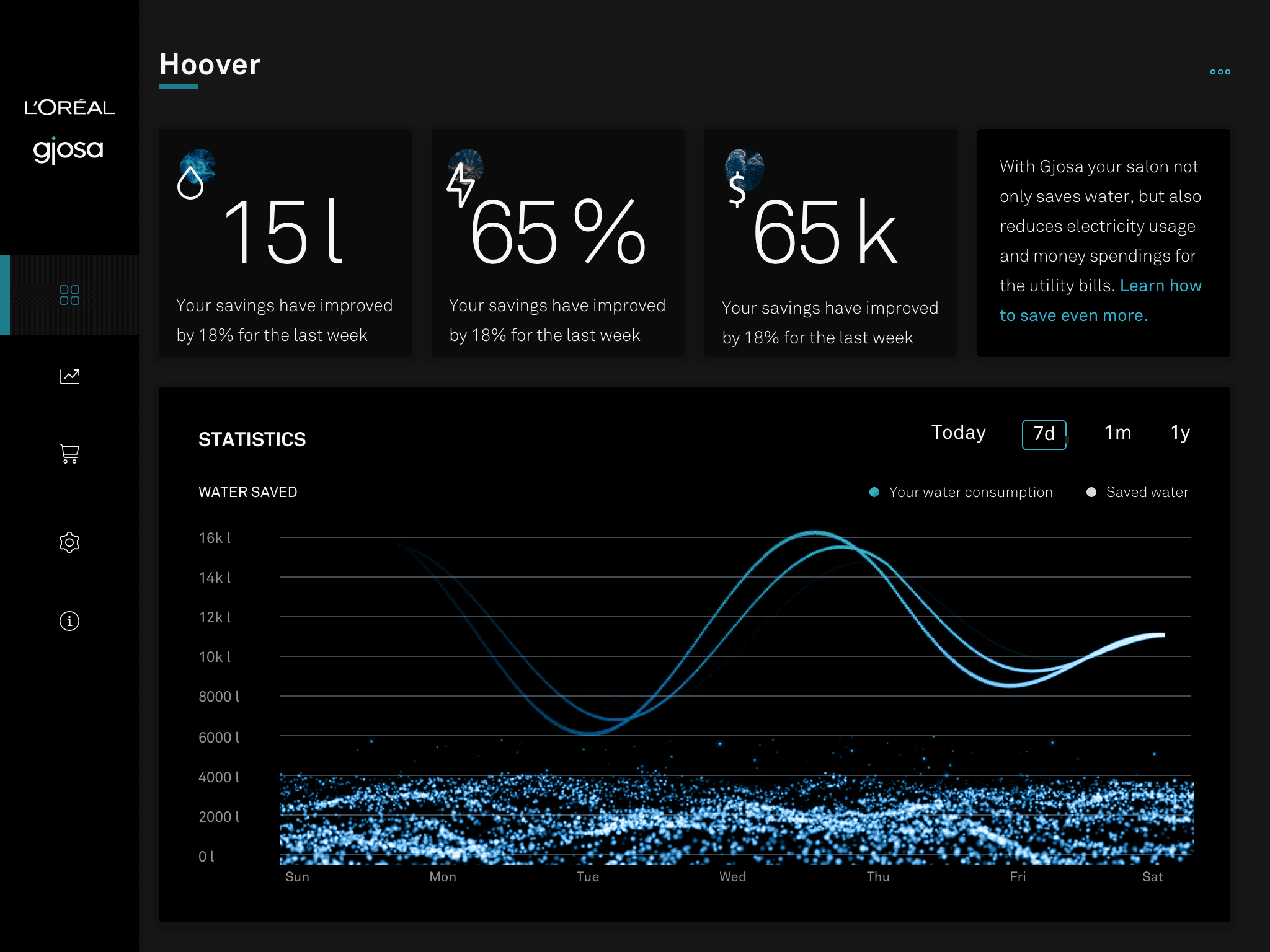This screenshot has height=952, width=1270.
Task: Open the dashboard grid icon in sidebar
Action: (x=69, y=295)
